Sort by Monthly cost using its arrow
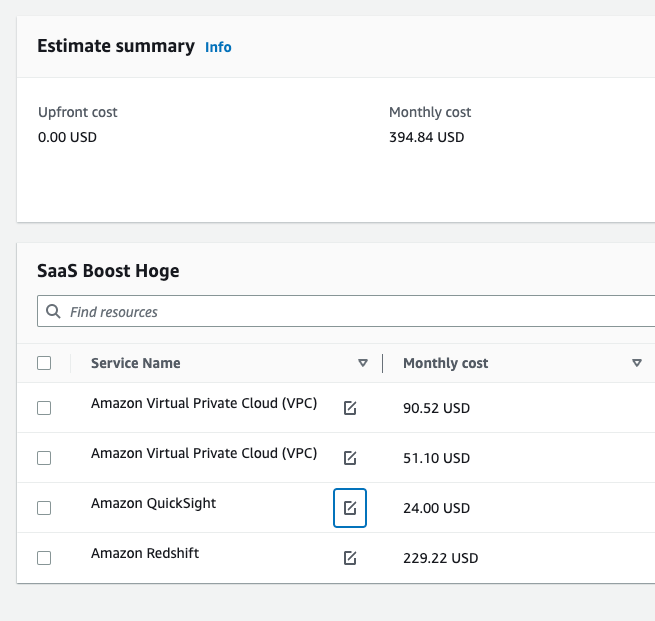Viewport: 655px width, 621px height. coord(637,363)
